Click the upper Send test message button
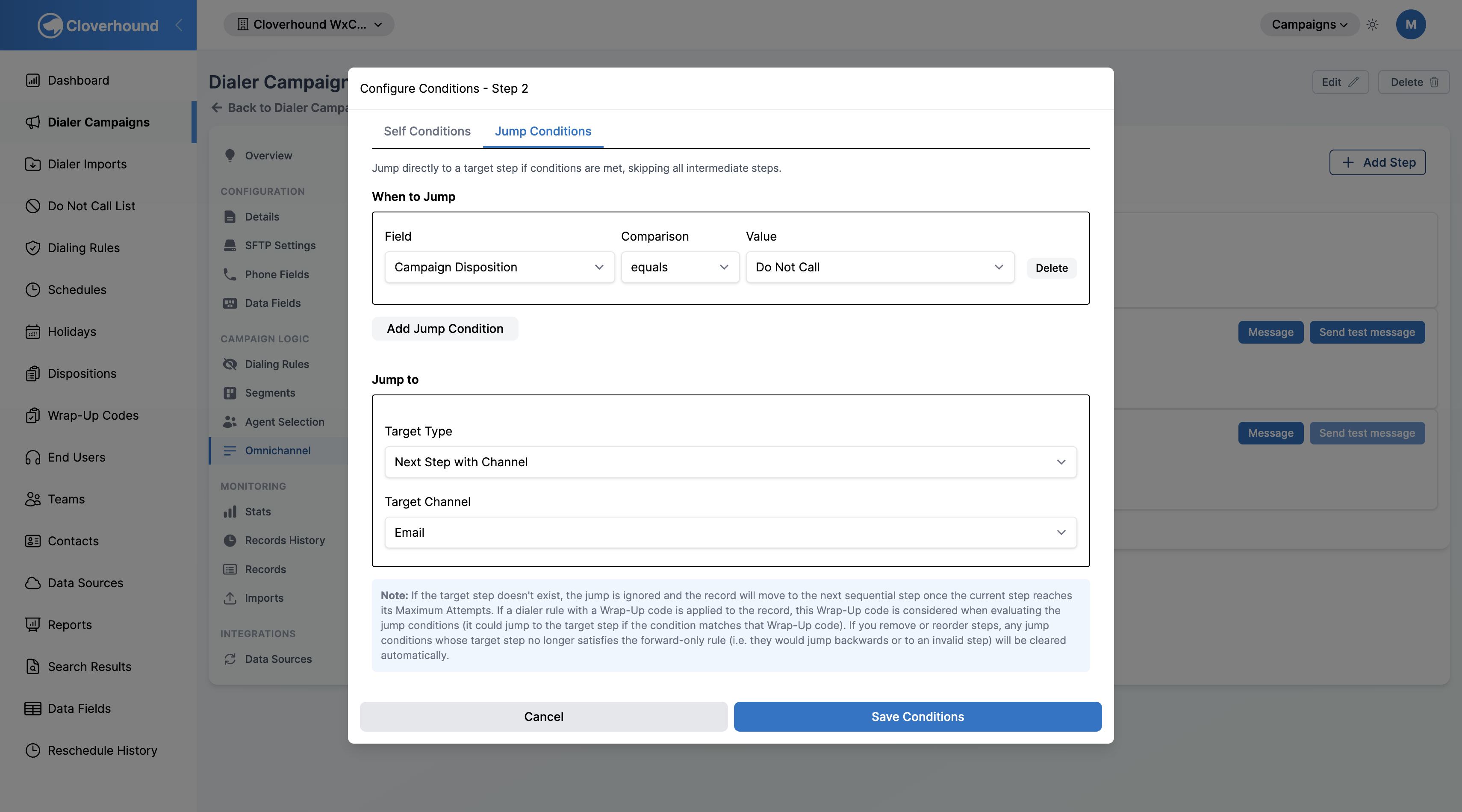1462x812 pixels. point(1367,332)
